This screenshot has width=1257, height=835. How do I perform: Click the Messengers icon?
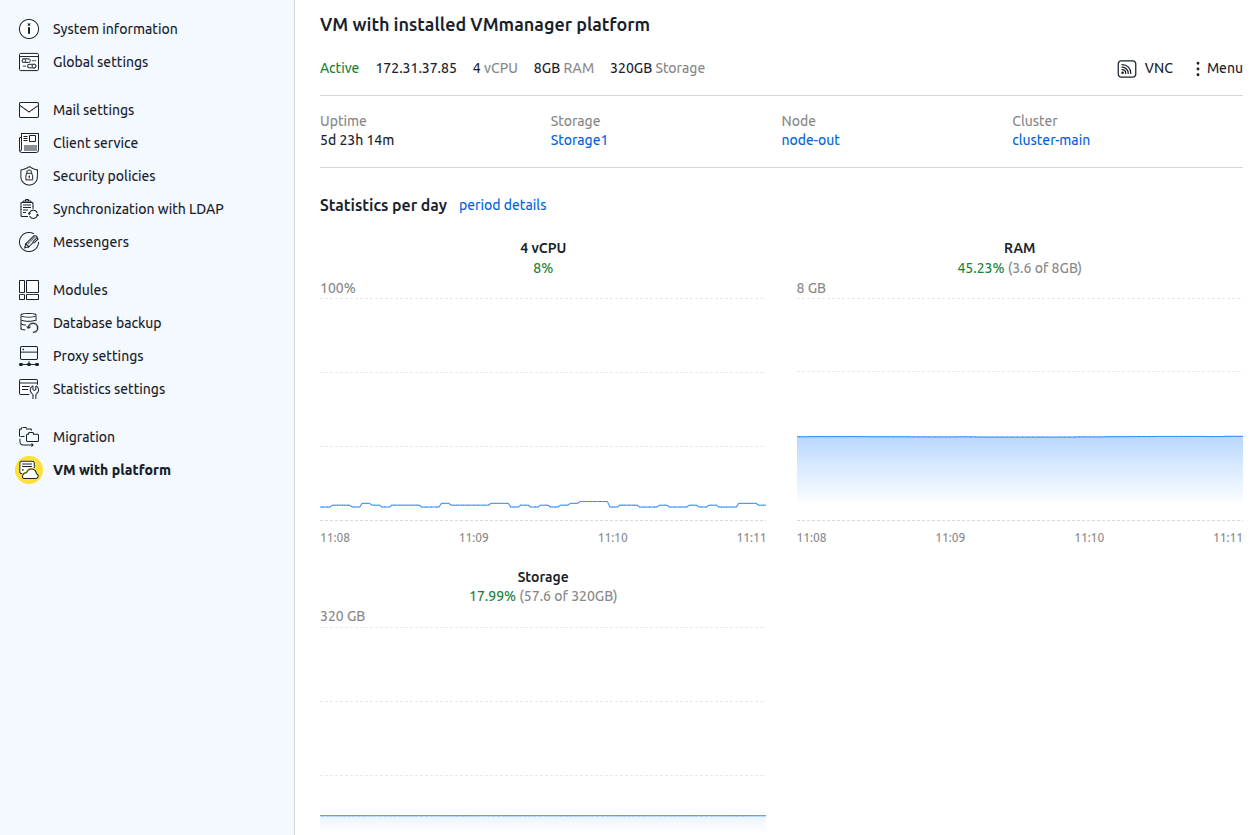pos(29,242)
